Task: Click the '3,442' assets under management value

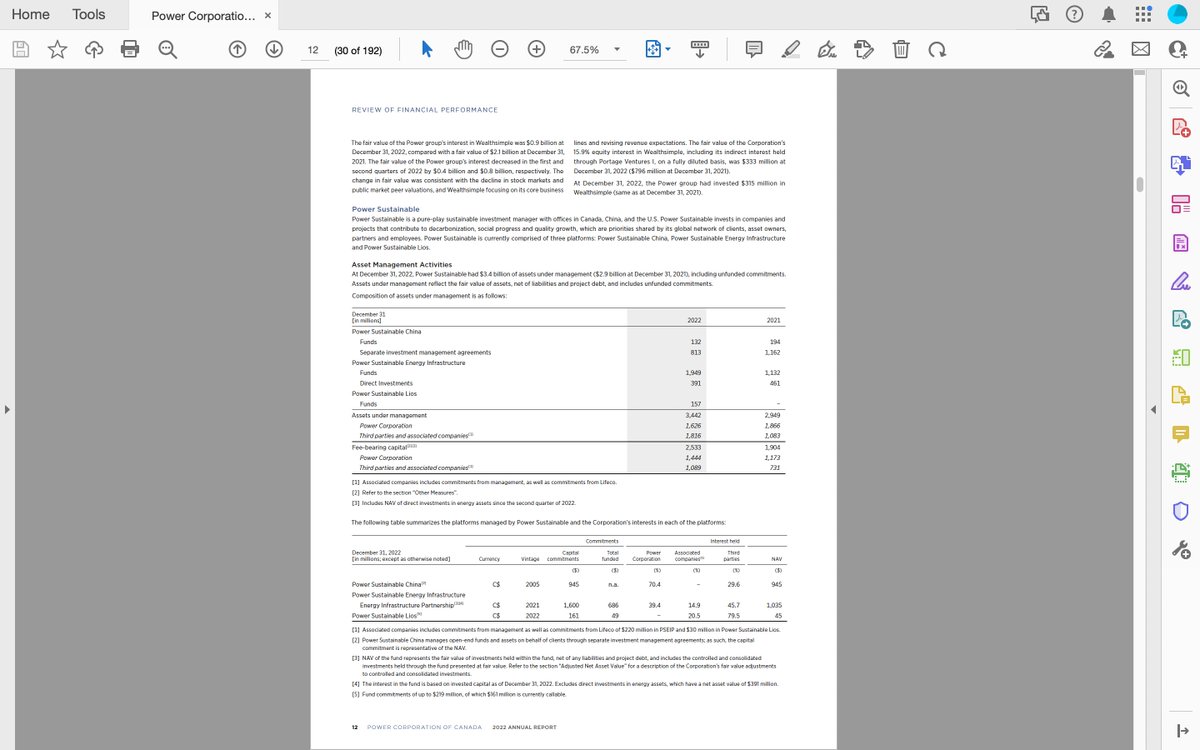Action: pos(694,415)
